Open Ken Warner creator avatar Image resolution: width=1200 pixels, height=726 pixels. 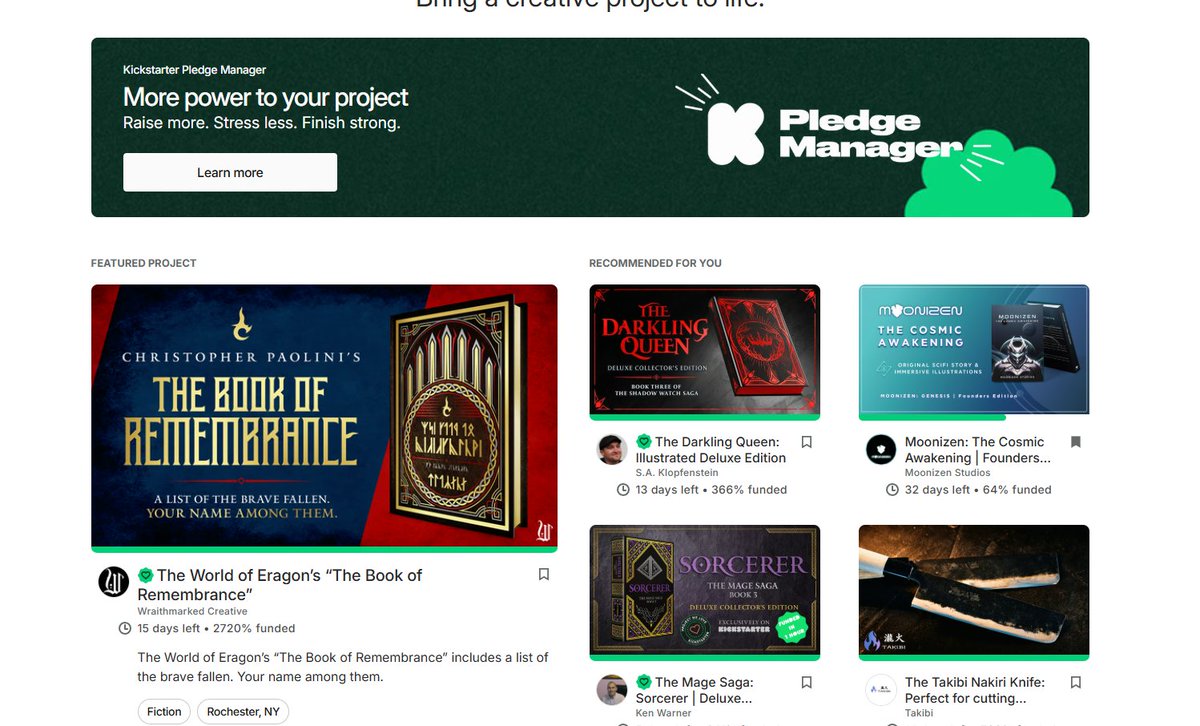click(x=612, y=691)
